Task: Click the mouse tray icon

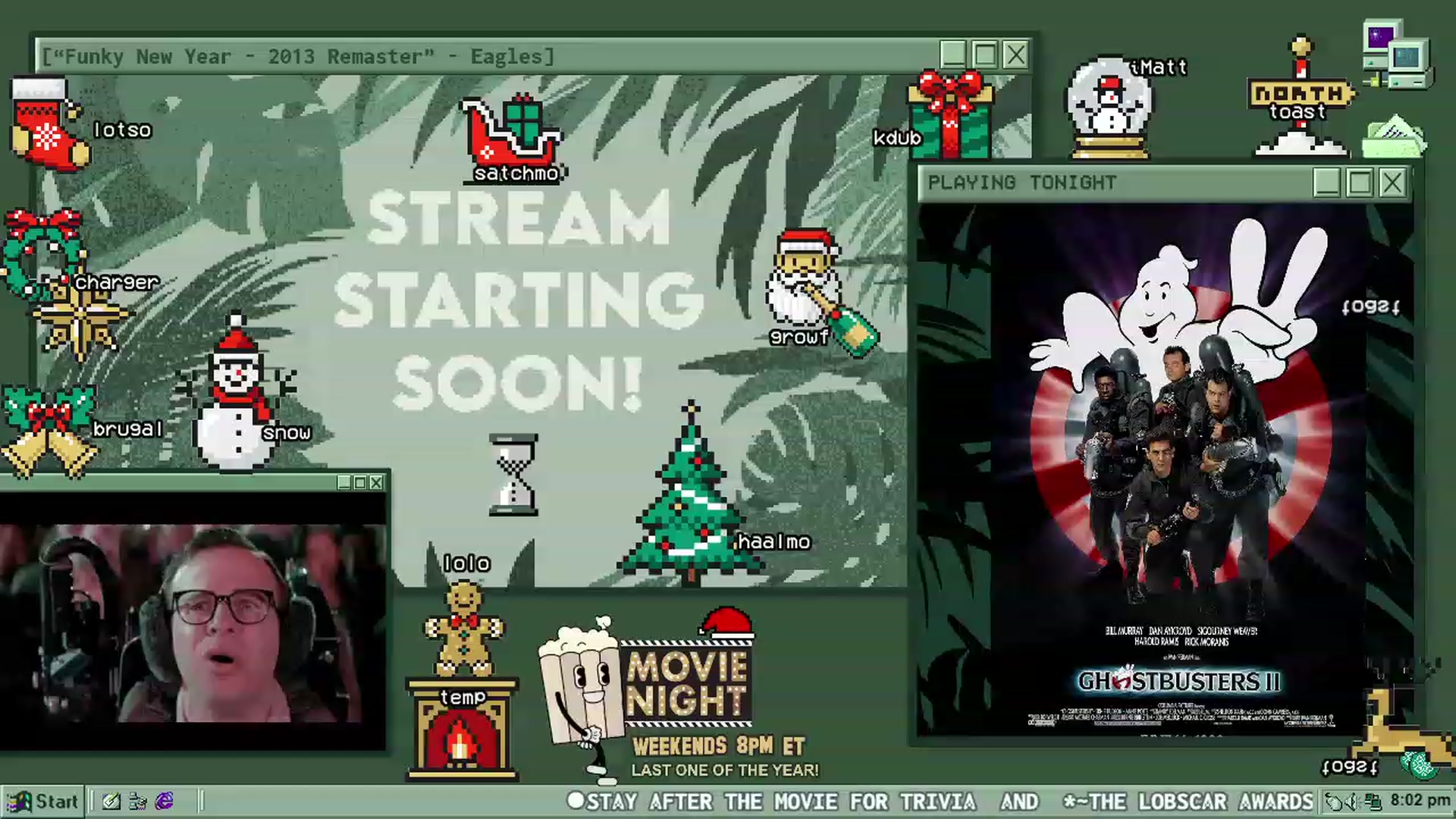Action: pos(1333,802)
